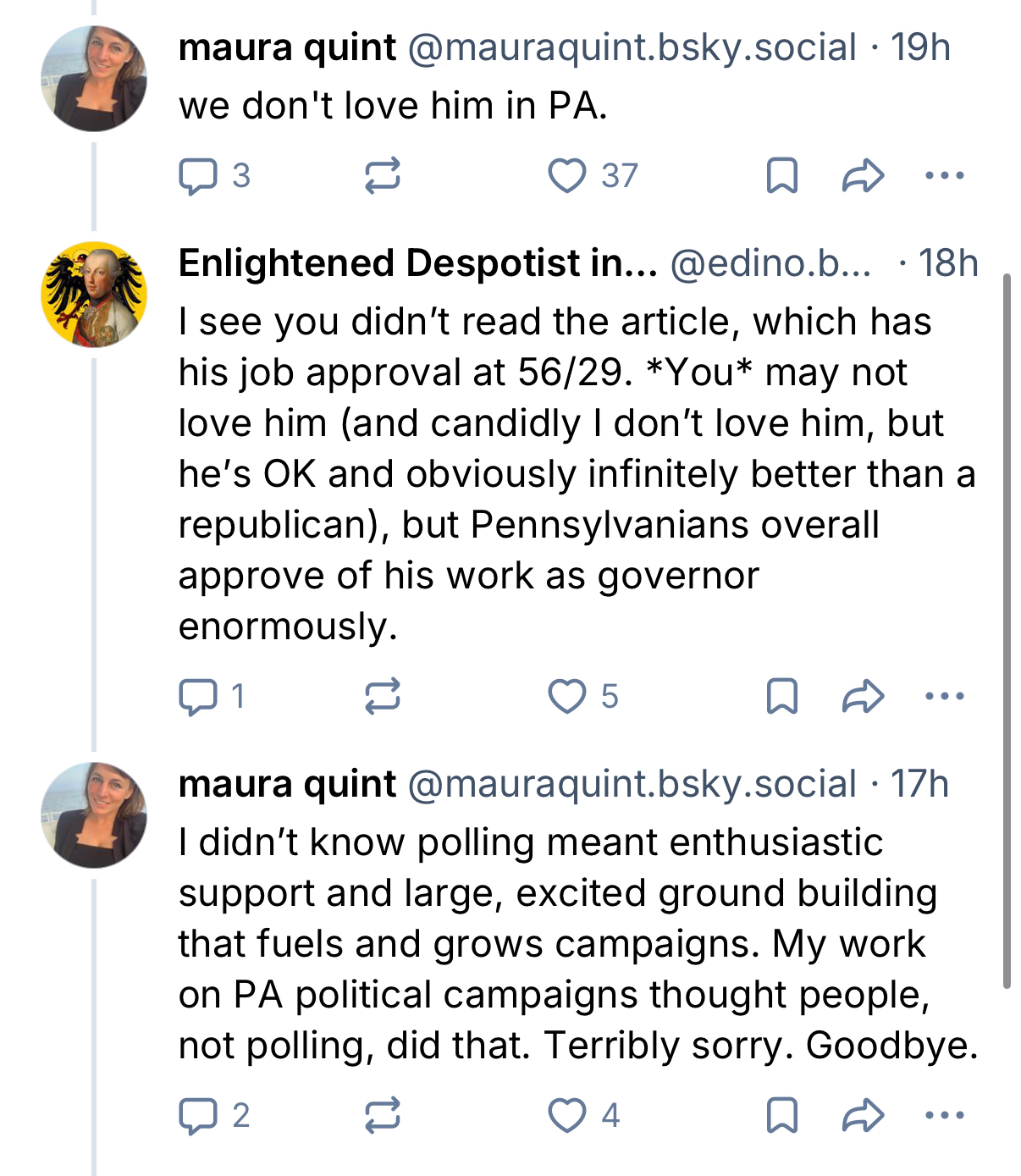Open maura quint's profile name at top
This screenshot has height=1176, width=1021.
287,47
